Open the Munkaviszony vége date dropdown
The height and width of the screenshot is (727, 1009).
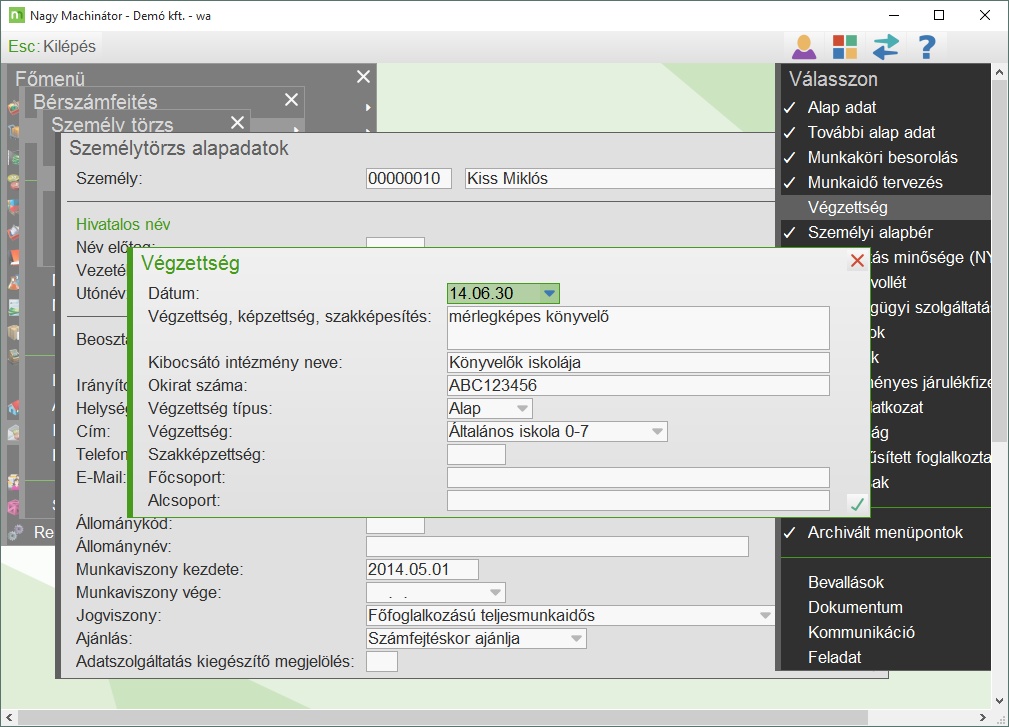click(495, 593)
